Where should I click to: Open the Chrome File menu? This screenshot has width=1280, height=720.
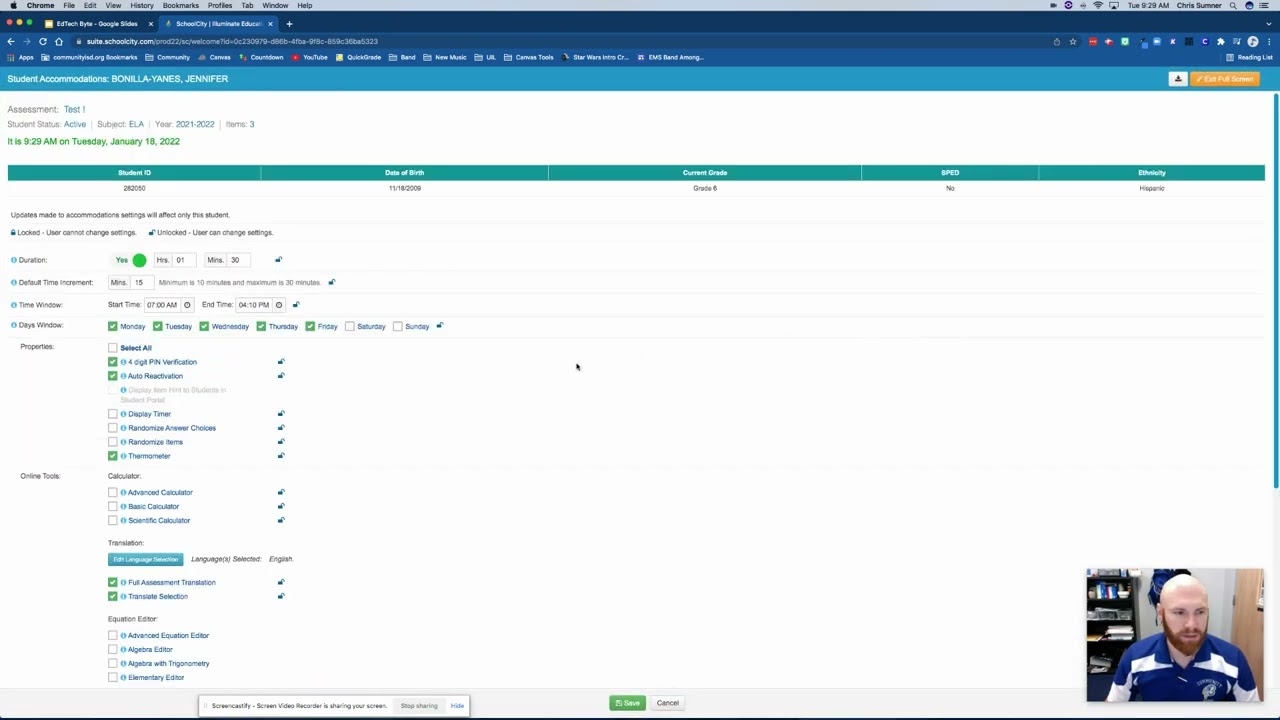69,5
